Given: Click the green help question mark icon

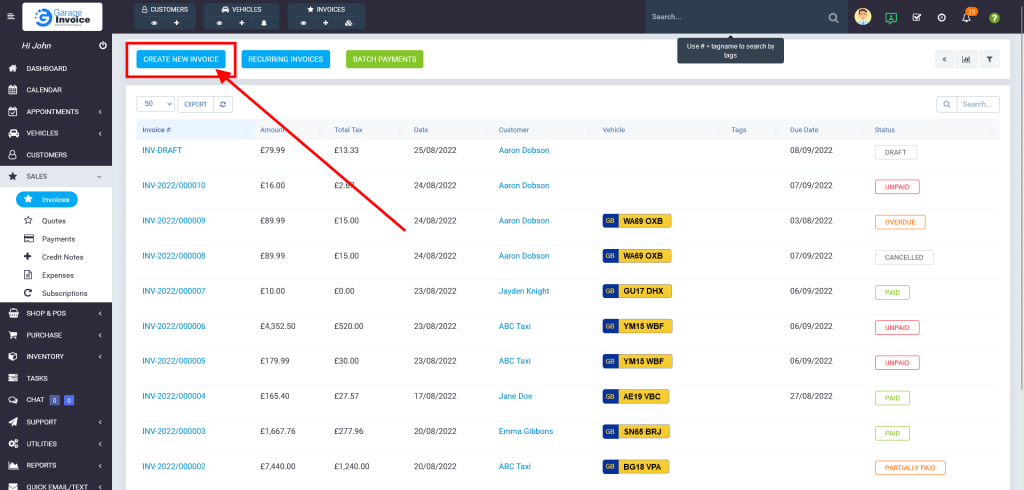Looking at the screenshot, I should 994,18.
